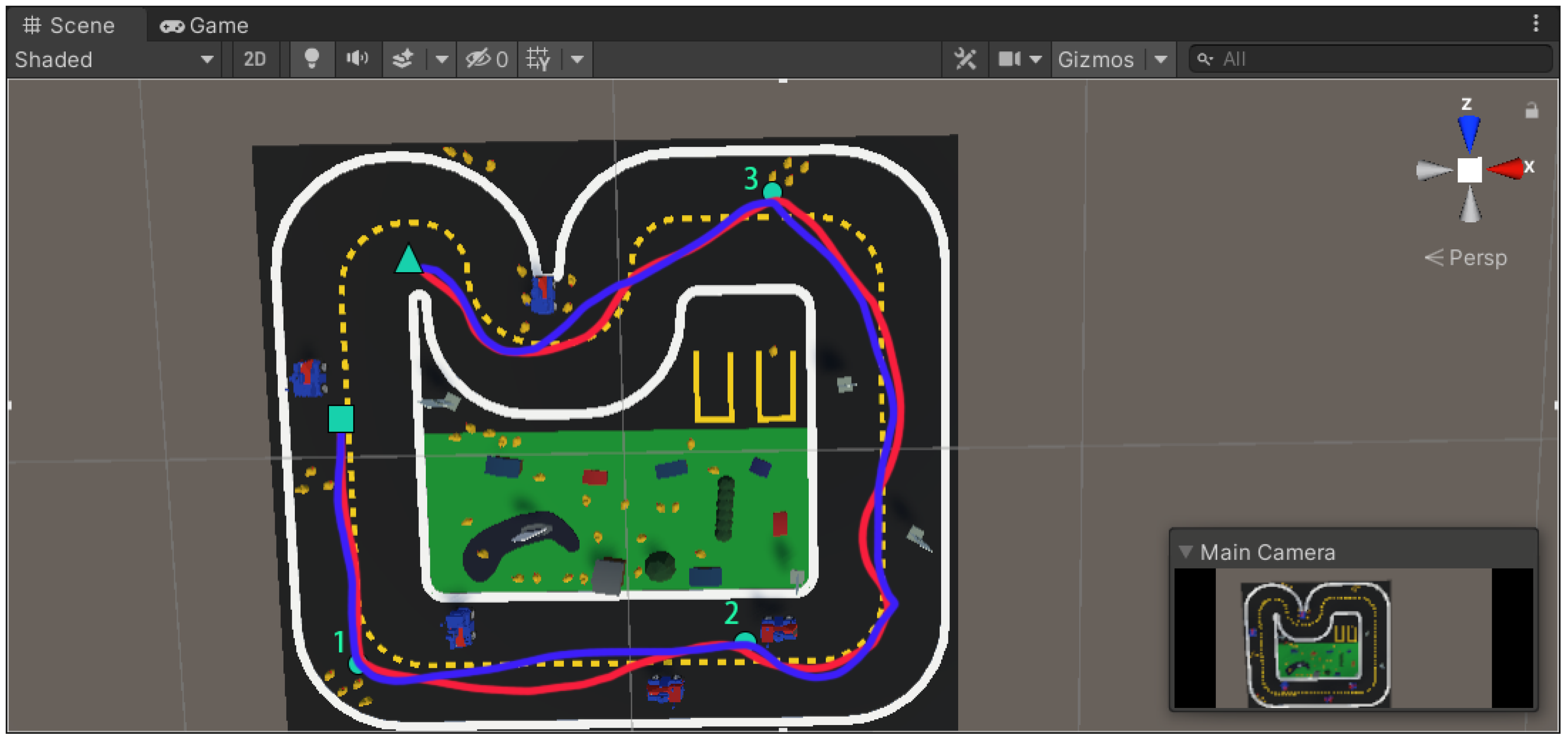The height and width of the screenshot is (743, 1568).
Task: Expand the Gizmos dropdown arrow
Action: (x=1161, y=59)
